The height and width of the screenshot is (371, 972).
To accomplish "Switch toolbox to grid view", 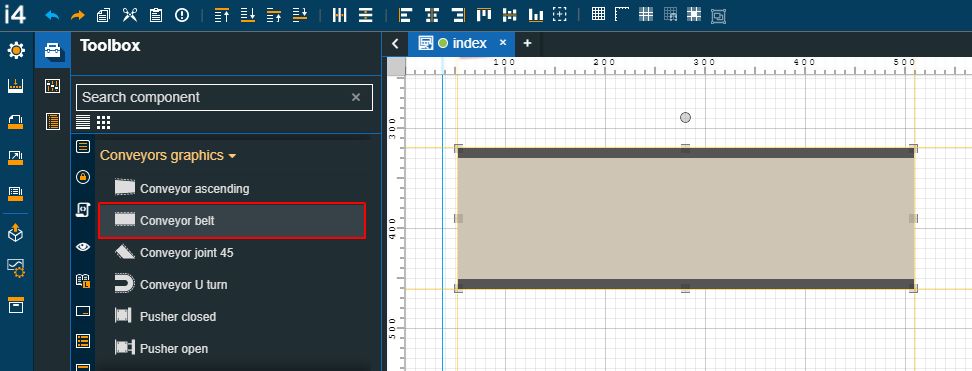I will [x=104, y=122].
